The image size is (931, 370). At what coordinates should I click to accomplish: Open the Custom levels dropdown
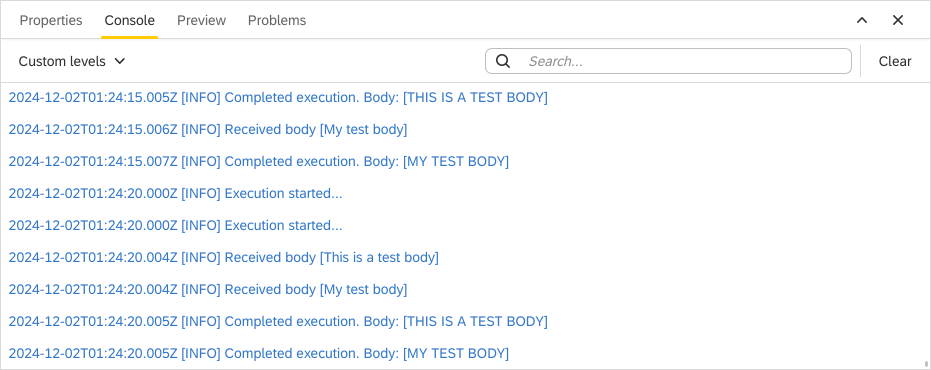pos(72,61)
